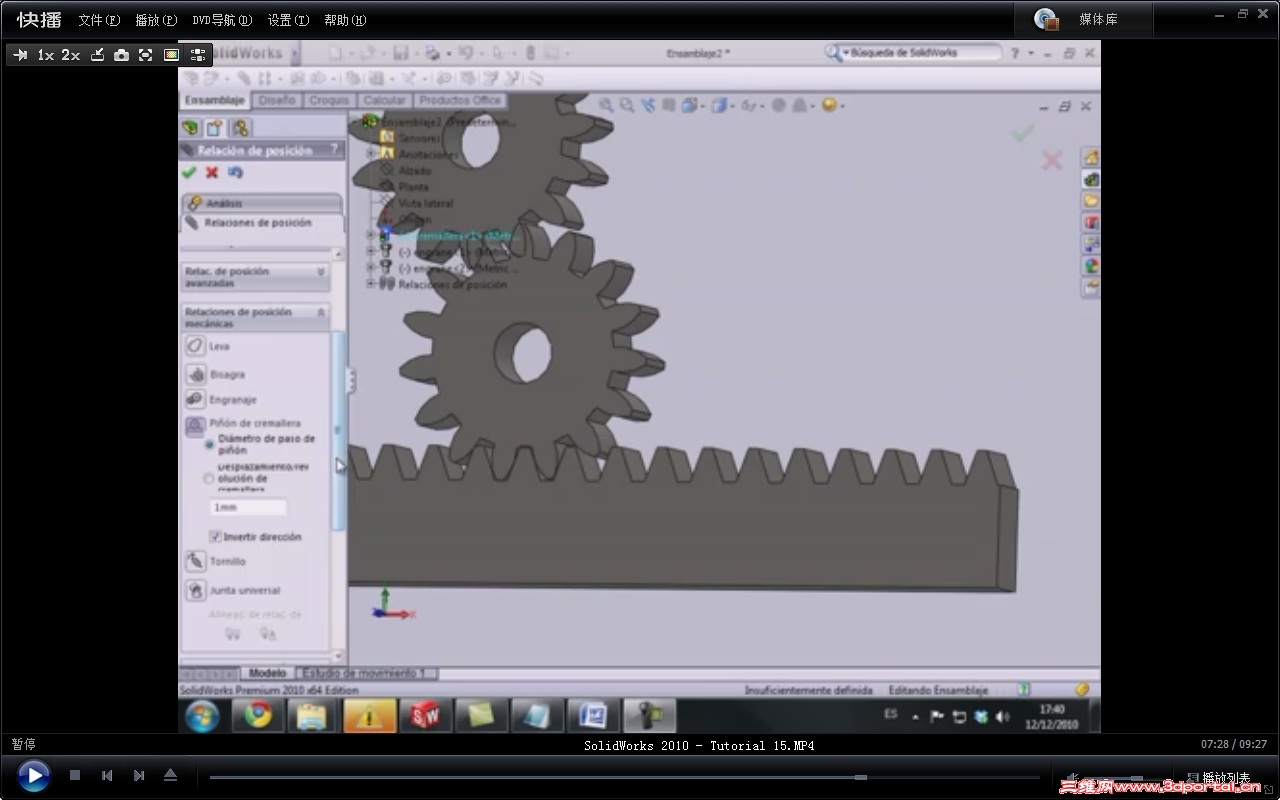Open the playback settings overlay icon
Screen dimensions: 1280x800
(x=197, y=55)
